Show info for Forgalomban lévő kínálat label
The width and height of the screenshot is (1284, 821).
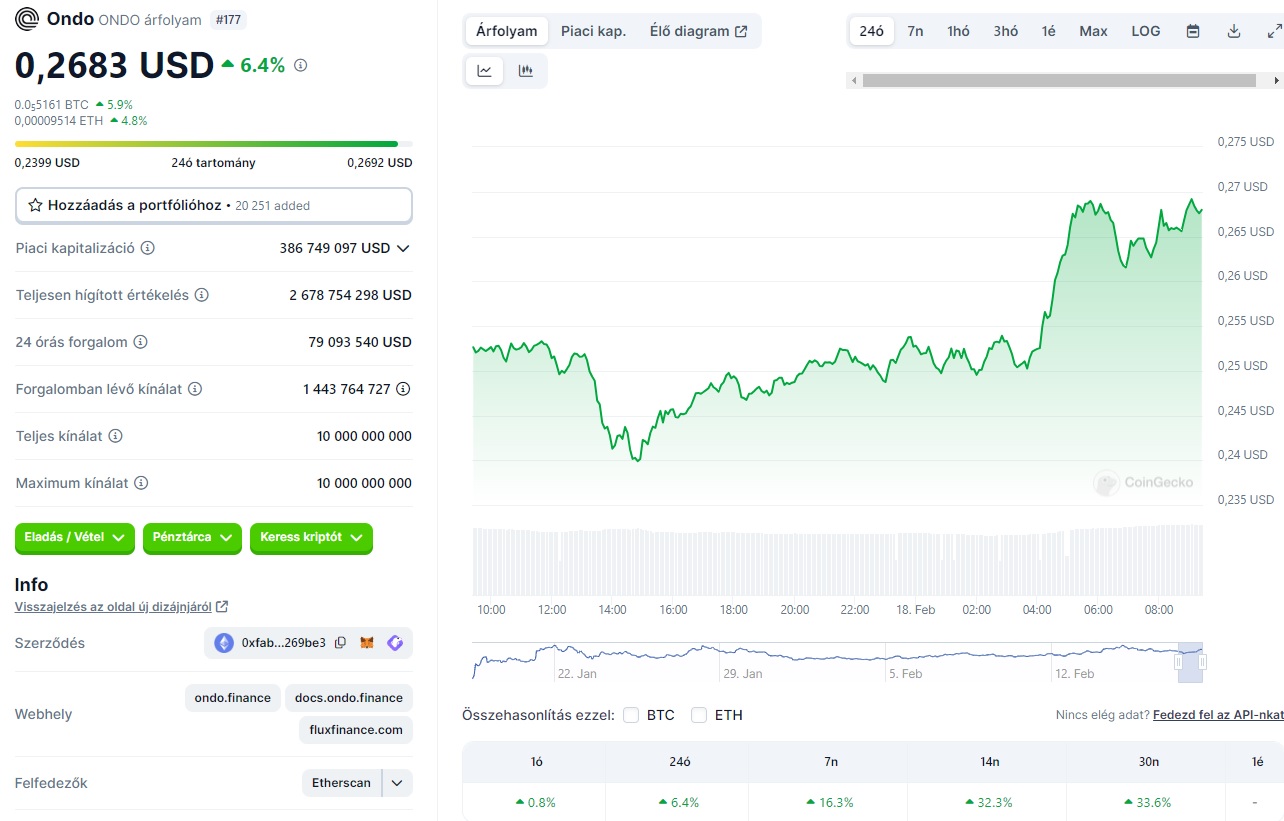[x=195, y=389]
